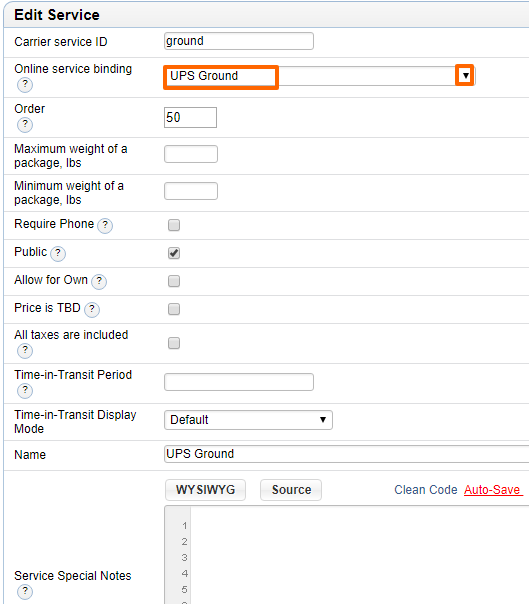Click Price is TBD help icon

pyautogui.click(x=92, y=309)
